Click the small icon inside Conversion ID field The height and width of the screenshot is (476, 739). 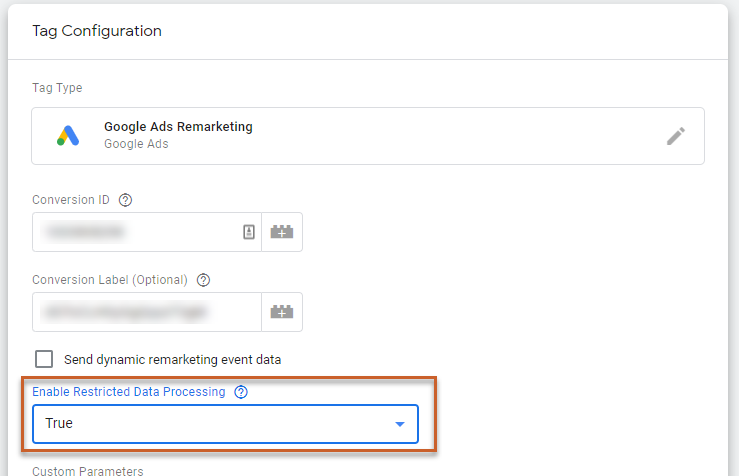(249, 232)
